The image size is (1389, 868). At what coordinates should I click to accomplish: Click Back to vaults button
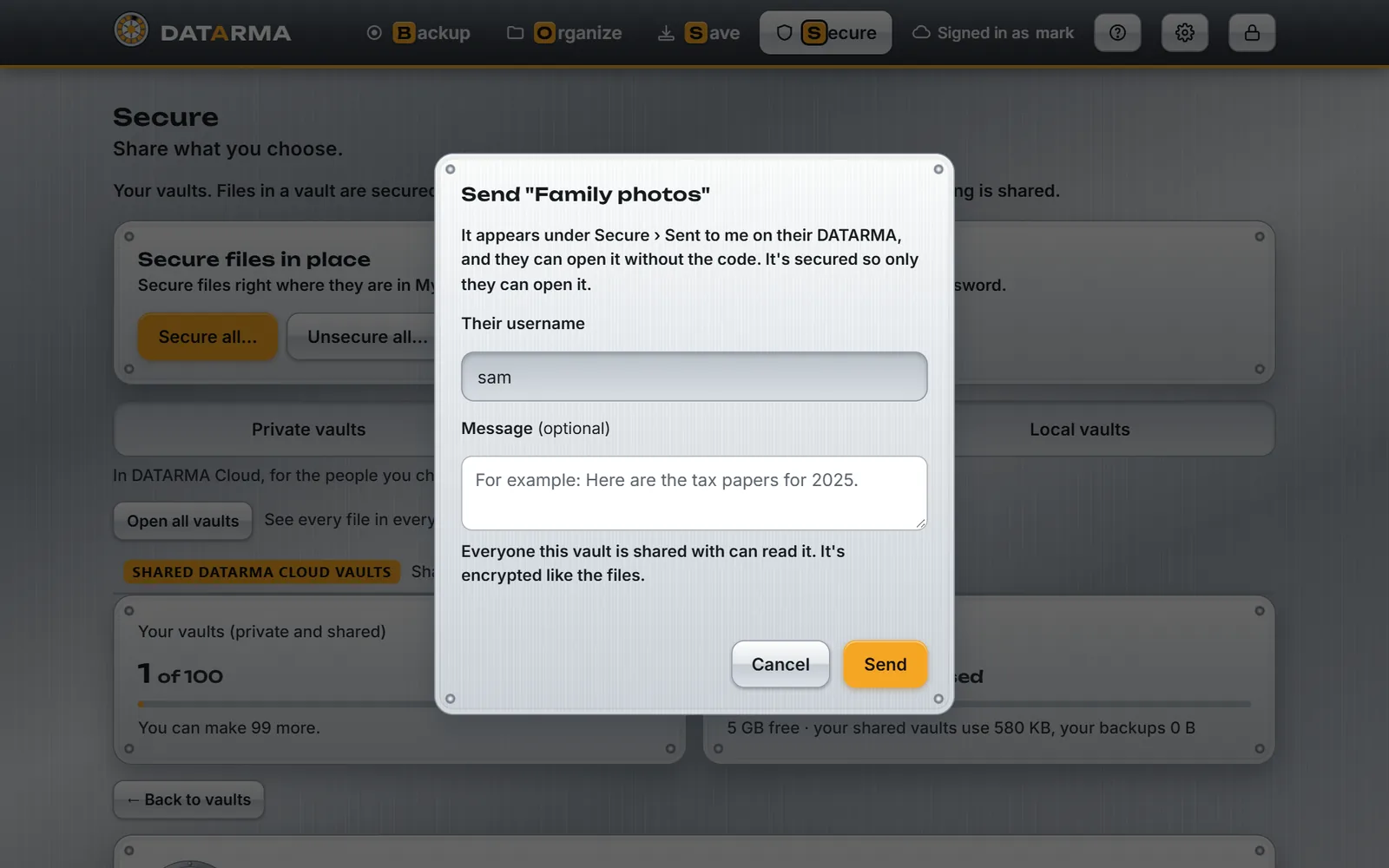(x=189, y=799)
